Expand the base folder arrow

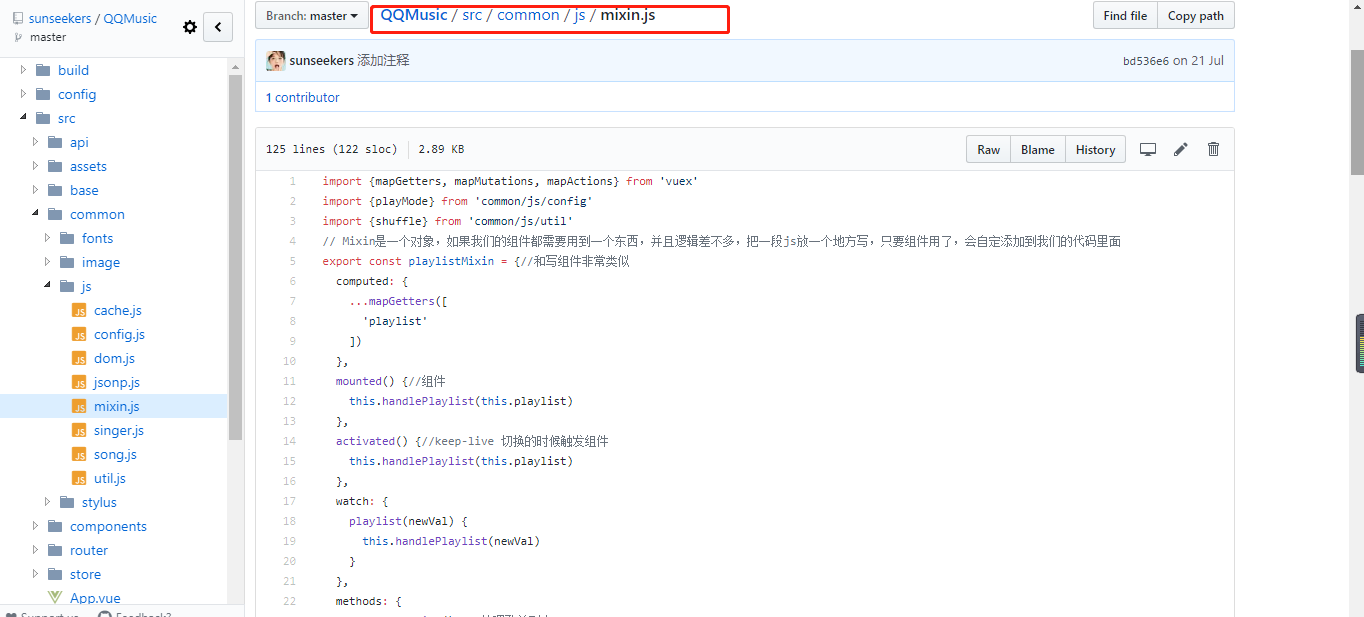click(36, 190)
